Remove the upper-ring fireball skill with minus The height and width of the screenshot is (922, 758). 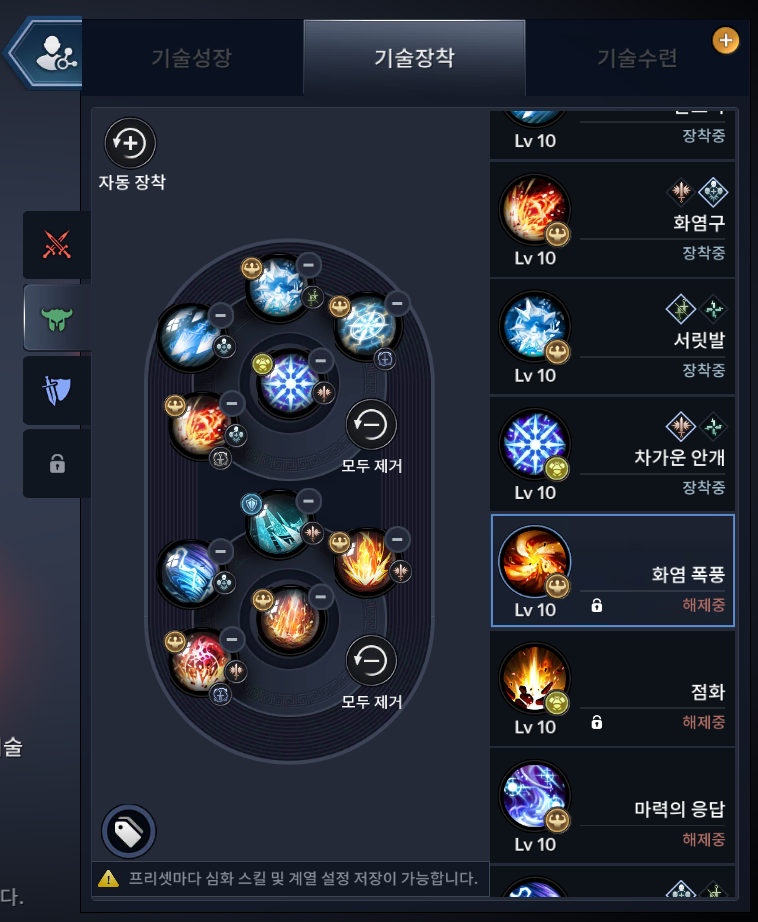click(x=232, y=403)
